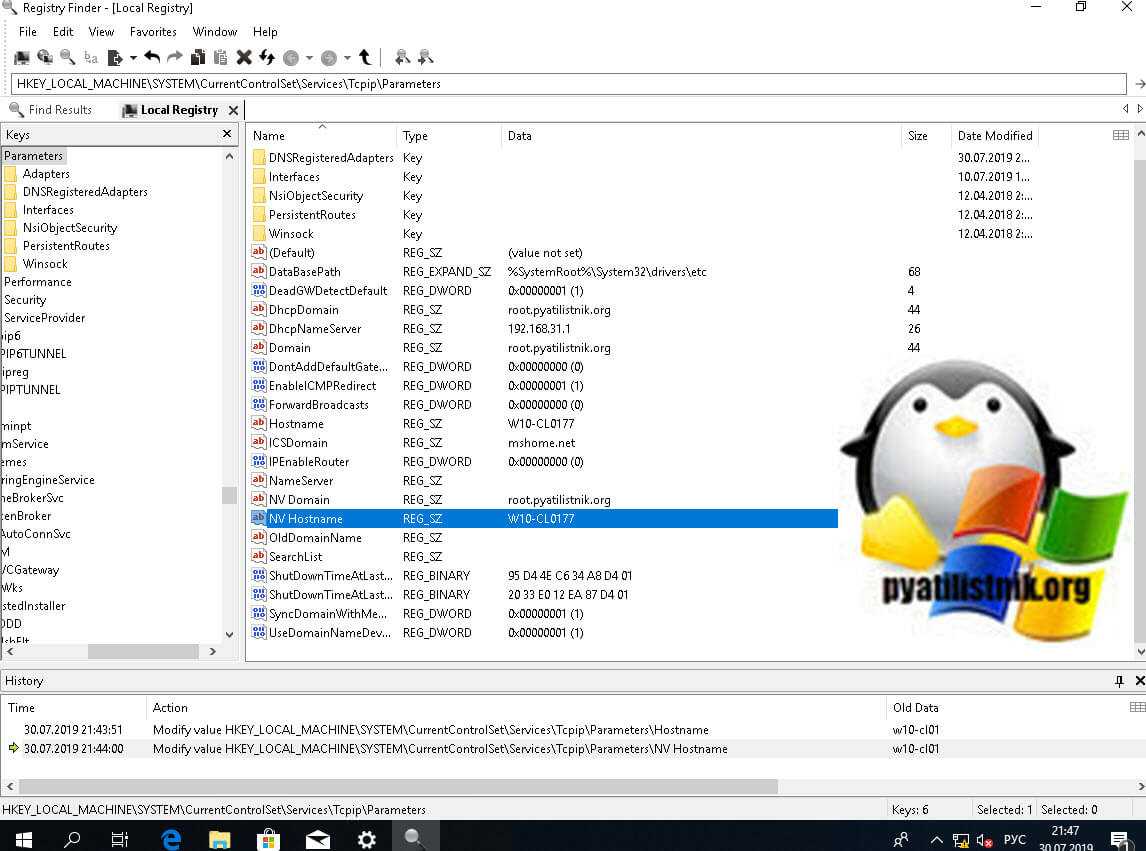Close the Local Registry tab
Screen dimensions: 1146x851
[x=233, y=110]
